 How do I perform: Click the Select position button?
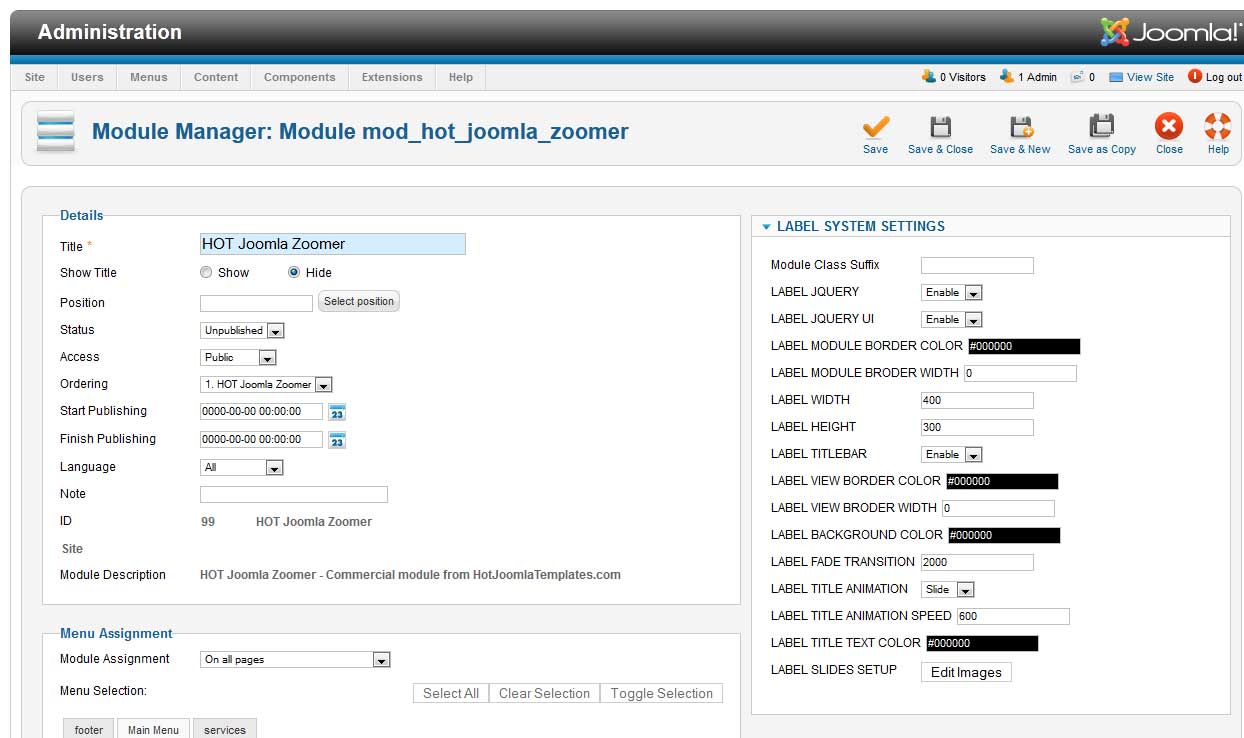click(359, 301)
